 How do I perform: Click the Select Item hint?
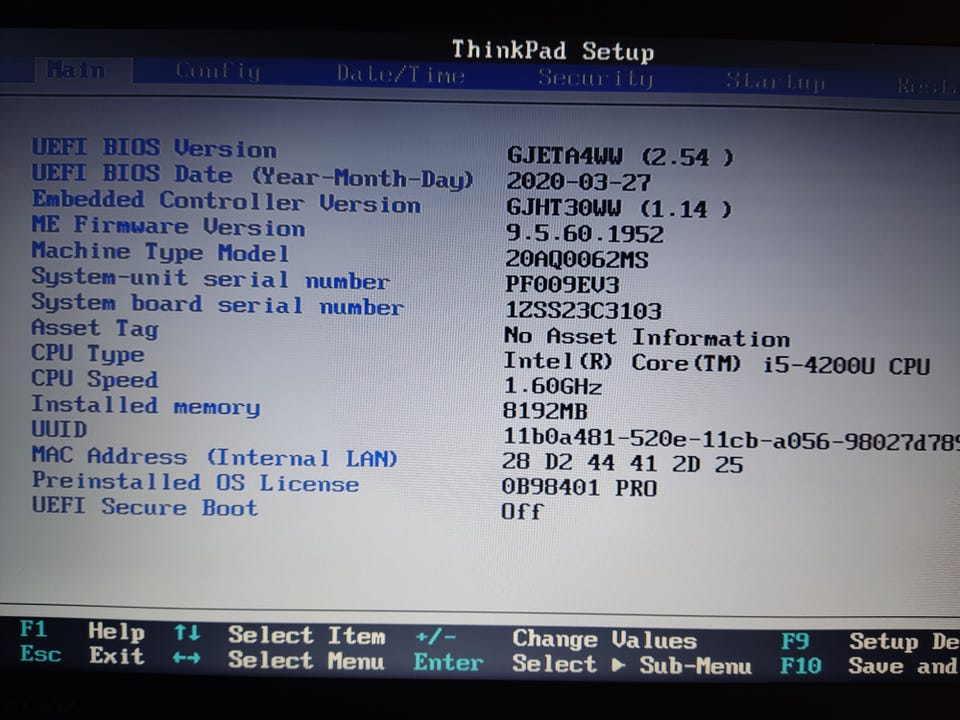(x=307, y=636)
